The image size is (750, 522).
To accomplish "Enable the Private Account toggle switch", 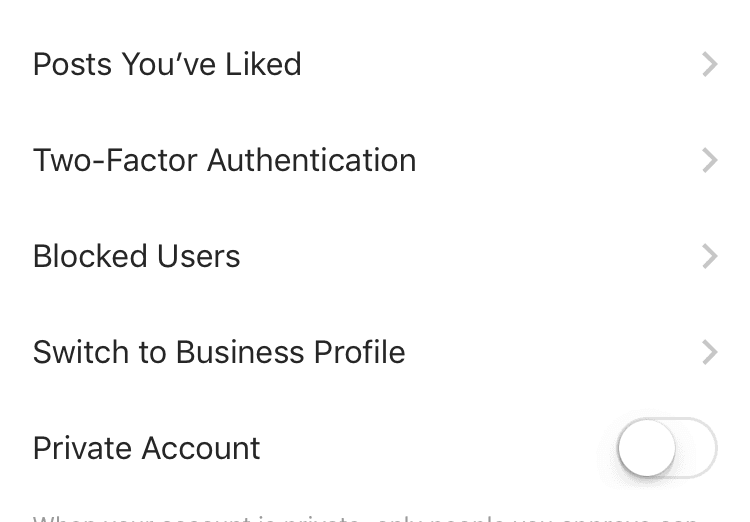I will (667, 448).
